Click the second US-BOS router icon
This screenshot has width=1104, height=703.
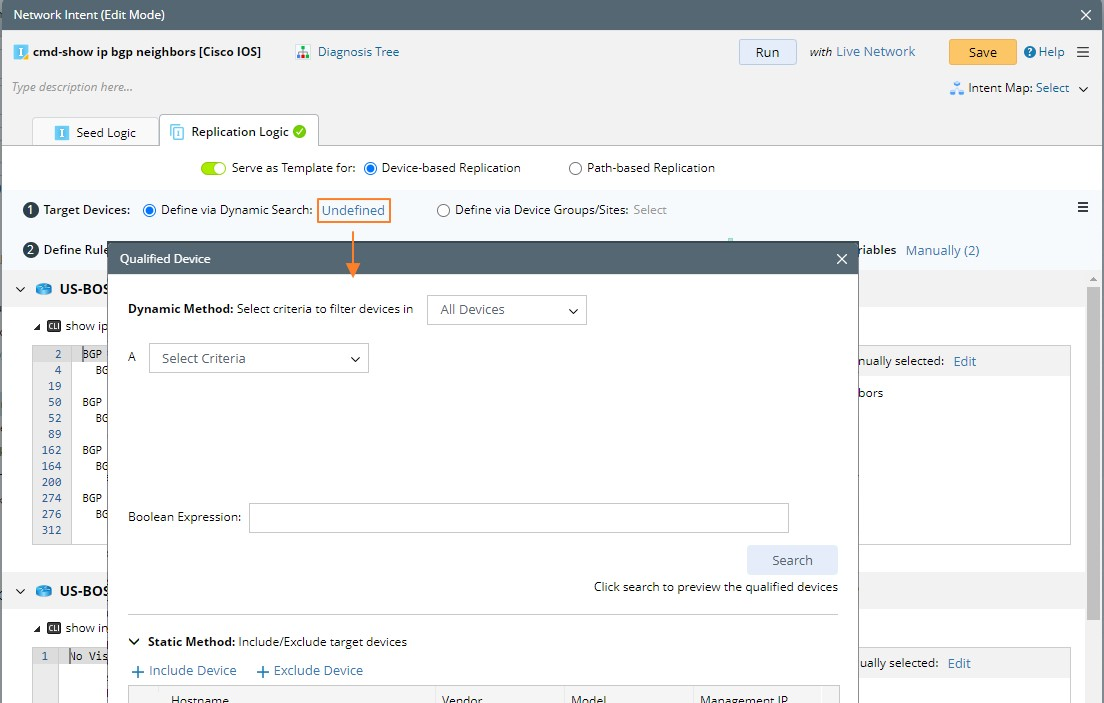[x=44, y=592]
